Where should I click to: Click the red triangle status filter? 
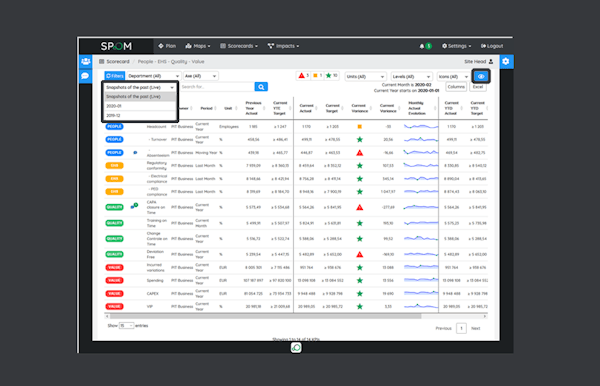tap(304, 76)
